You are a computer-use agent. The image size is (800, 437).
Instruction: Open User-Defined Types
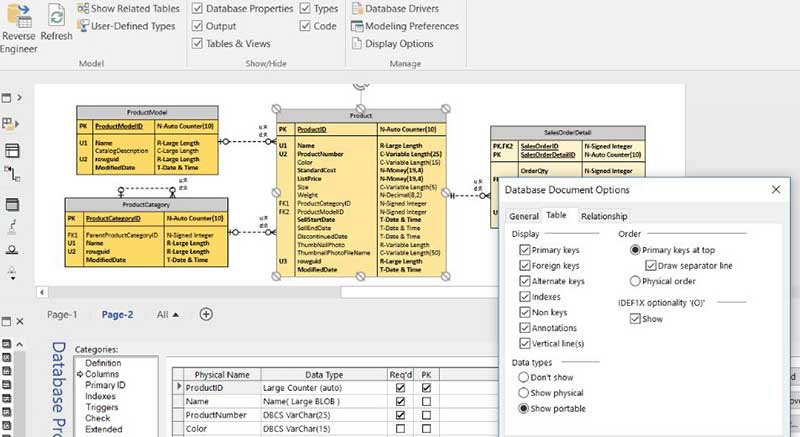click(x=126, y=26)
